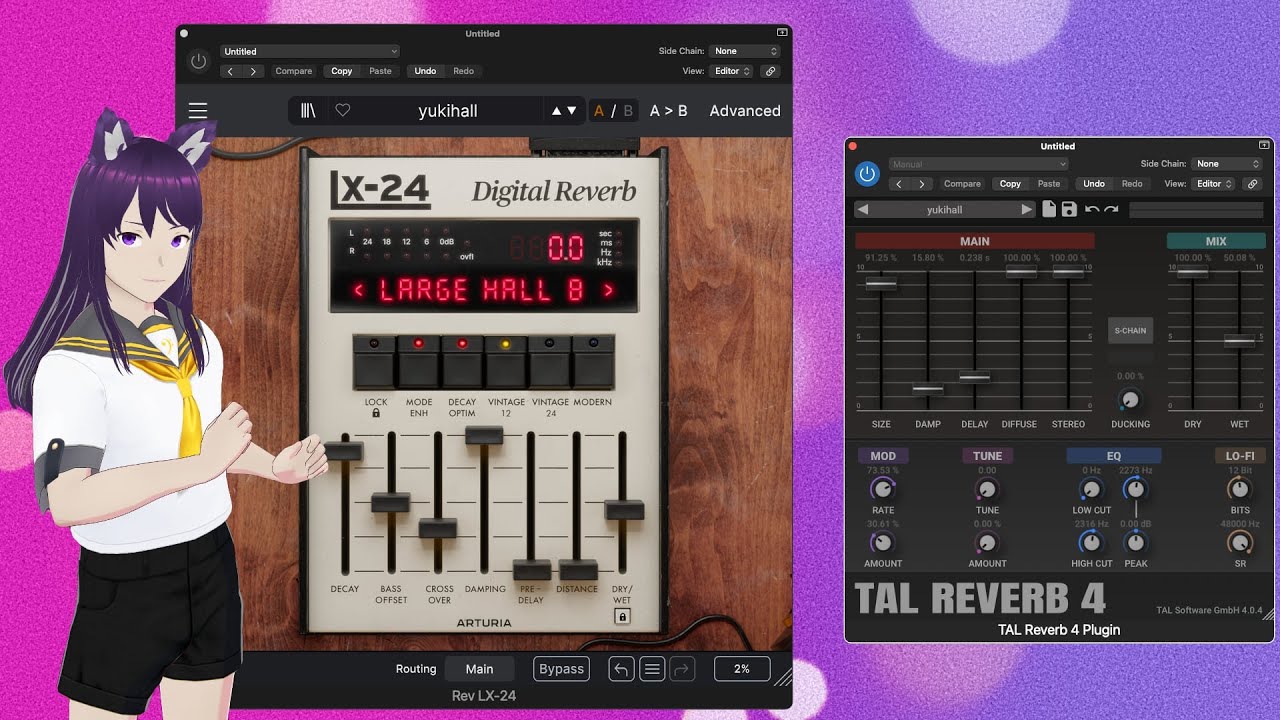Image resolution: width=1280 pixels, height=720 pixels.
Task: Click the LOW CUT knob in EQ section
Action: (1092, 489)
